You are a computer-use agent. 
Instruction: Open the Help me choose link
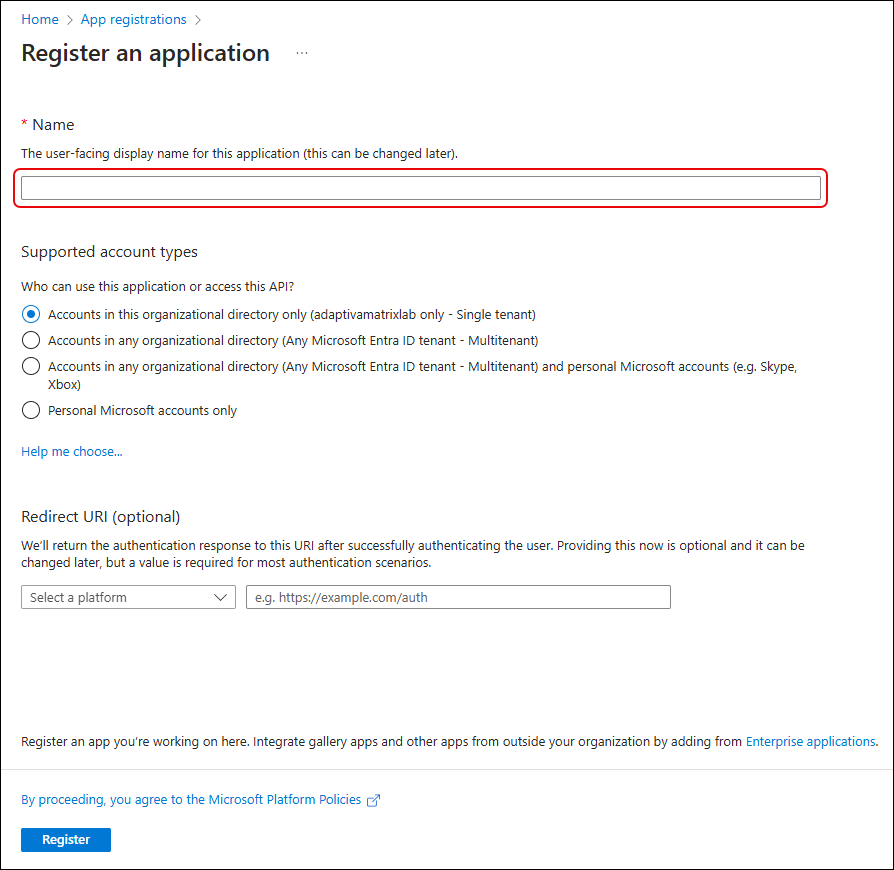(72, 452)
